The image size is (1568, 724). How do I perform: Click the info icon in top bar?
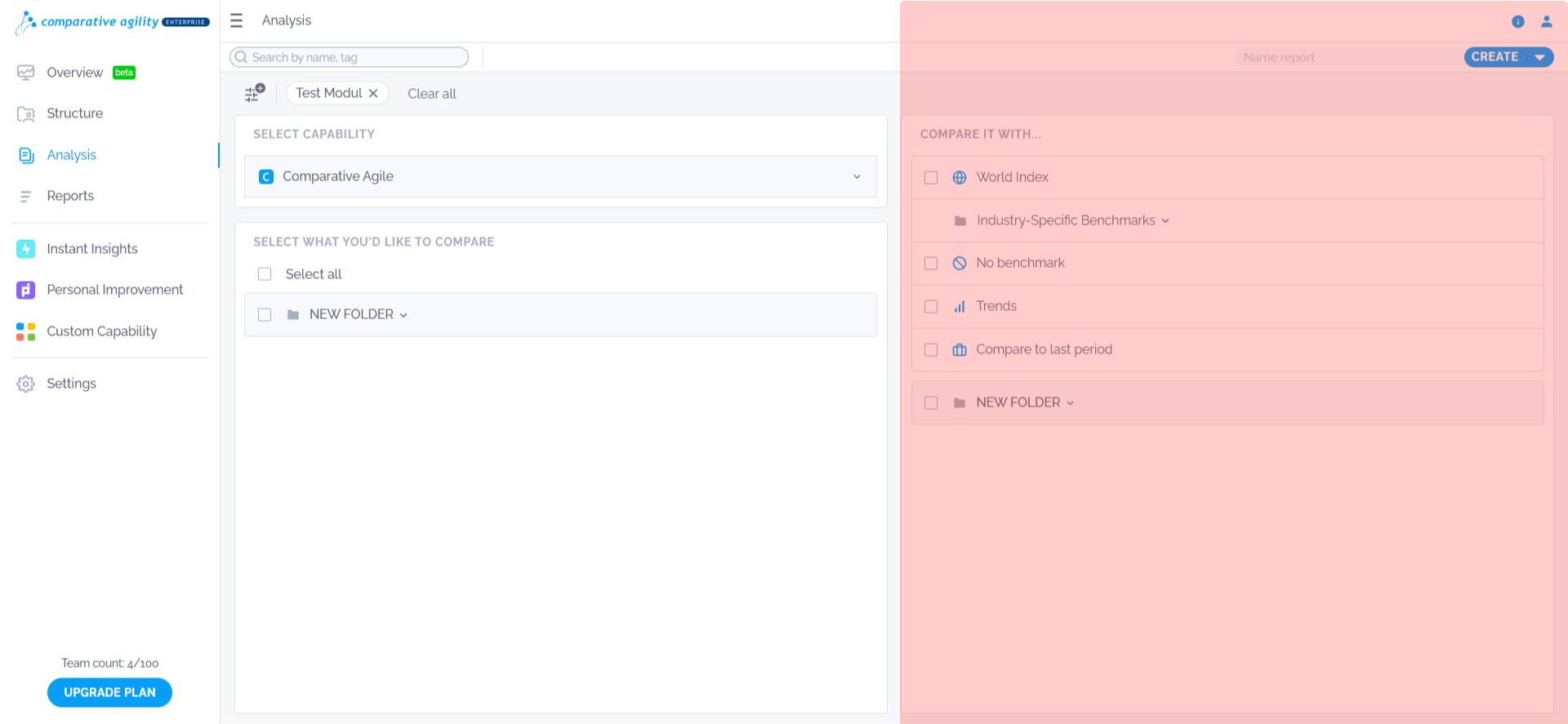point(1518,22)
